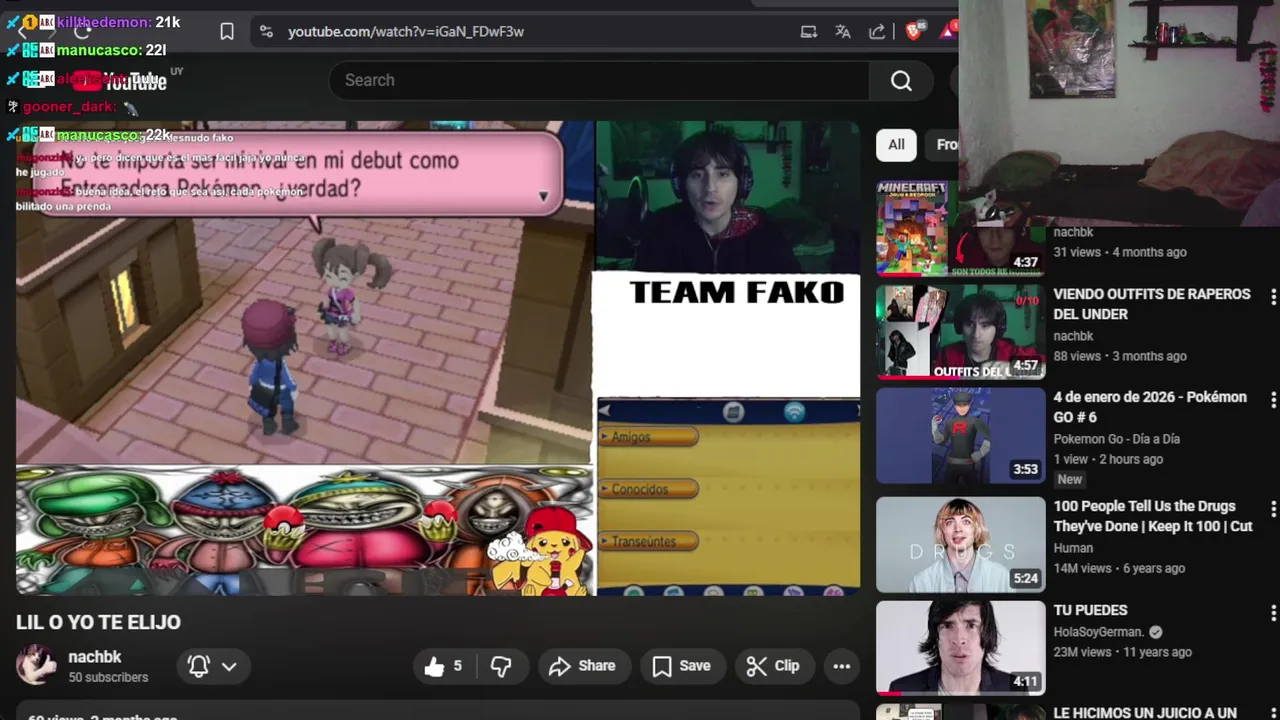Screen dimensions: 1280x720
Task: Click the title "100 People Tell Us the Drugs They've Done"
Action: click(x=1153, y=516)
